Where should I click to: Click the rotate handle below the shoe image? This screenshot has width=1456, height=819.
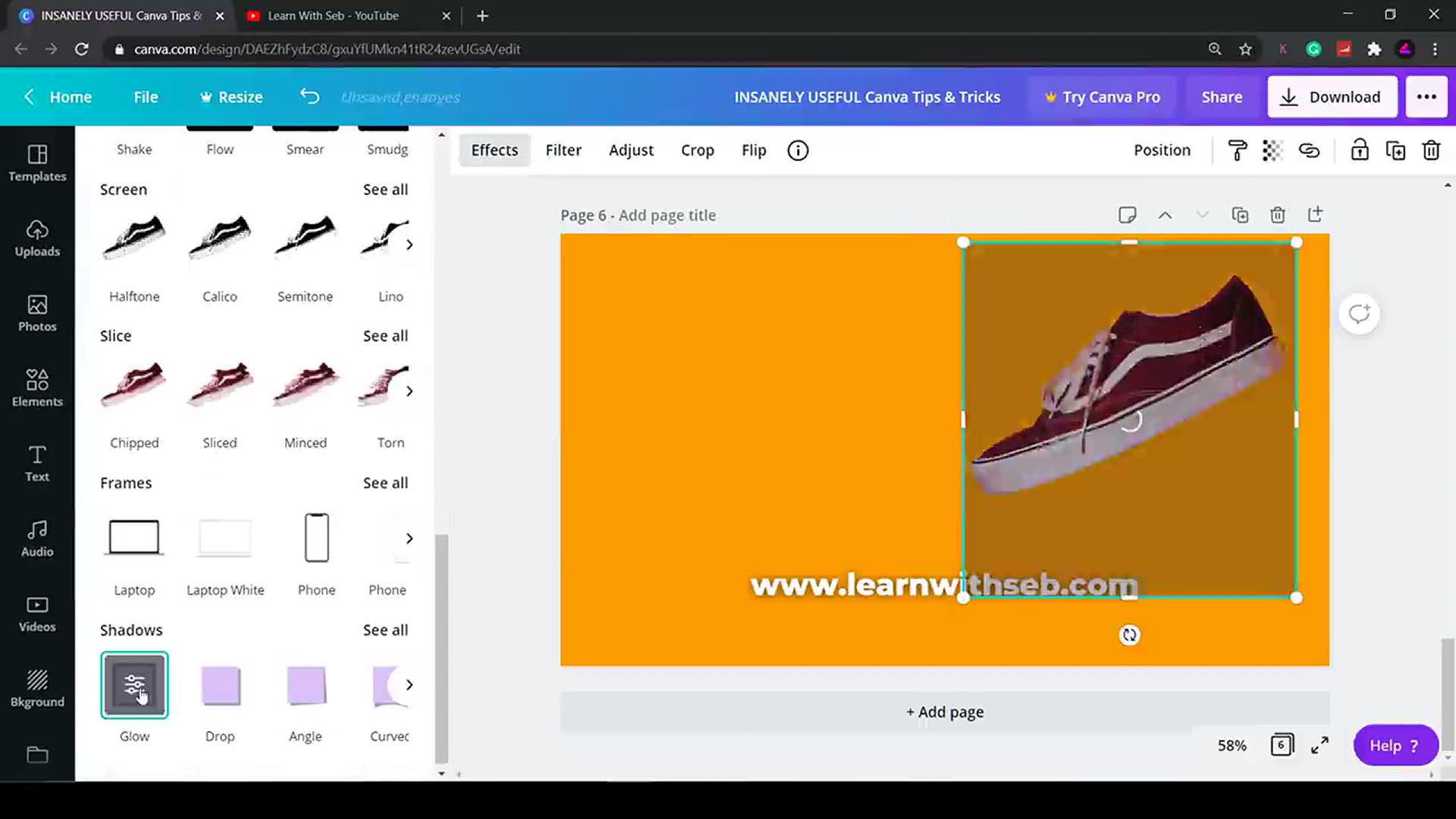pos(1129,635)
